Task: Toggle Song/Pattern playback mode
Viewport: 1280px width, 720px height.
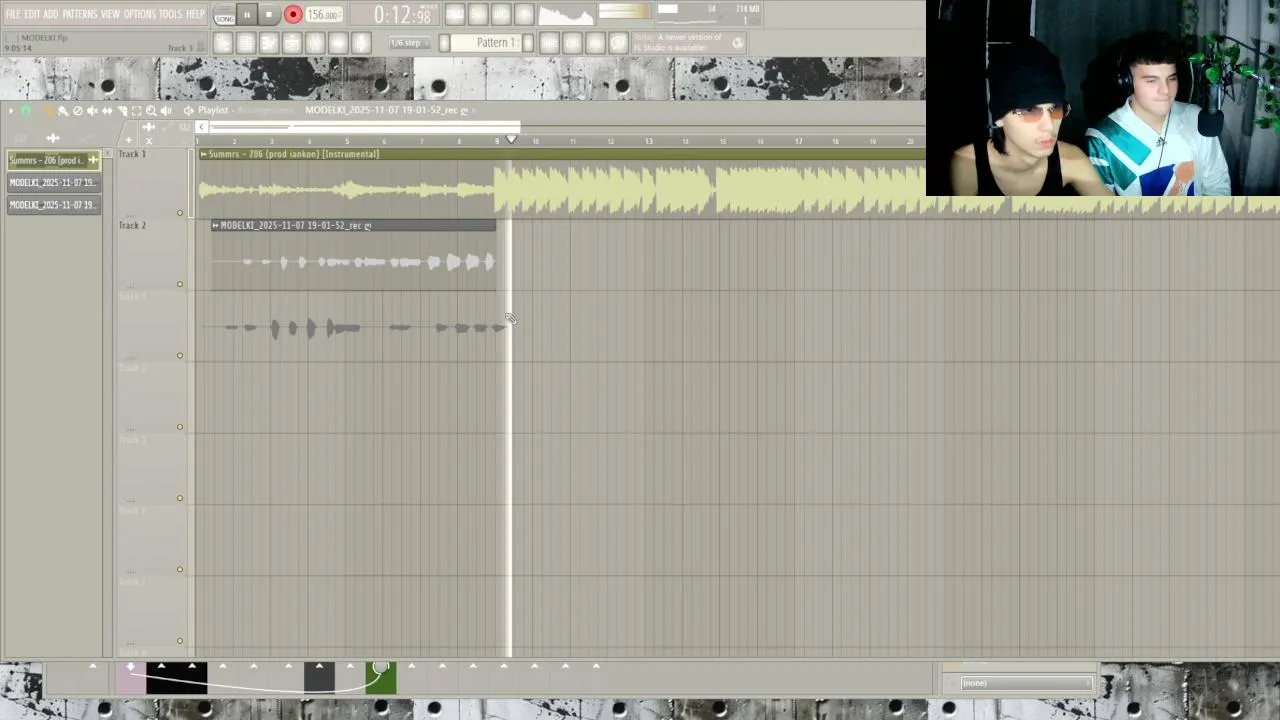Action: click(x=224, y=15)
